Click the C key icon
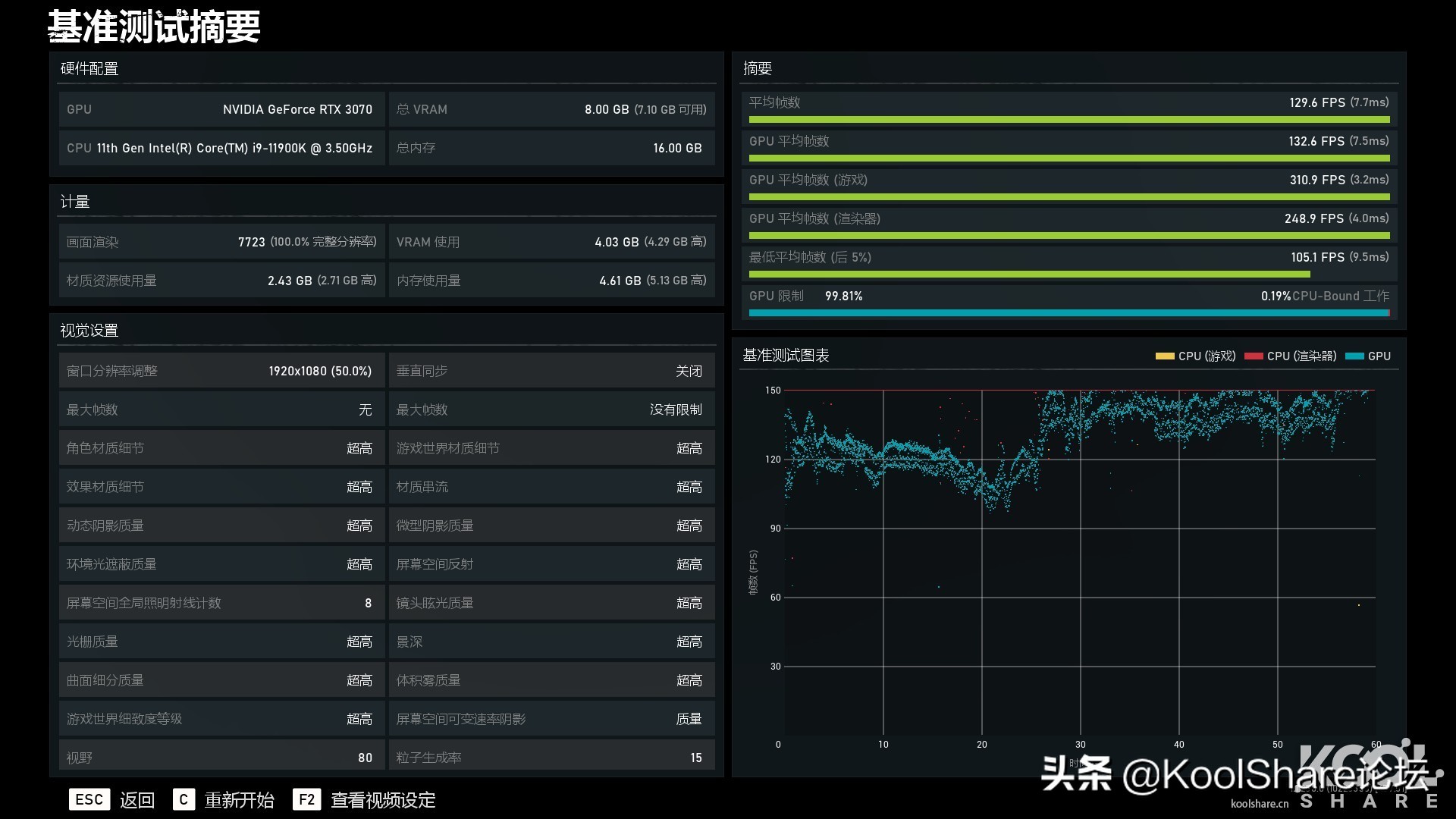 point(184,799)
